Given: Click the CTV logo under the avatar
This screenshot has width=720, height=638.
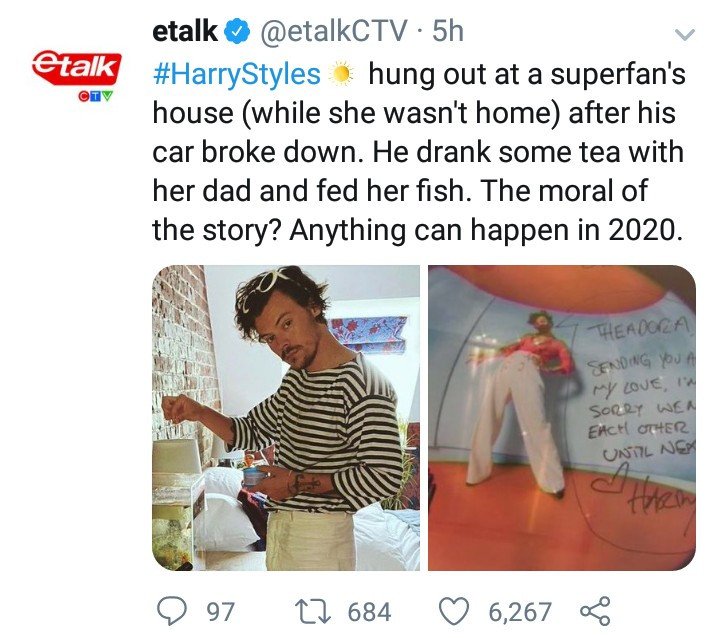Looking at the screenshot, I should pos(95,96).
